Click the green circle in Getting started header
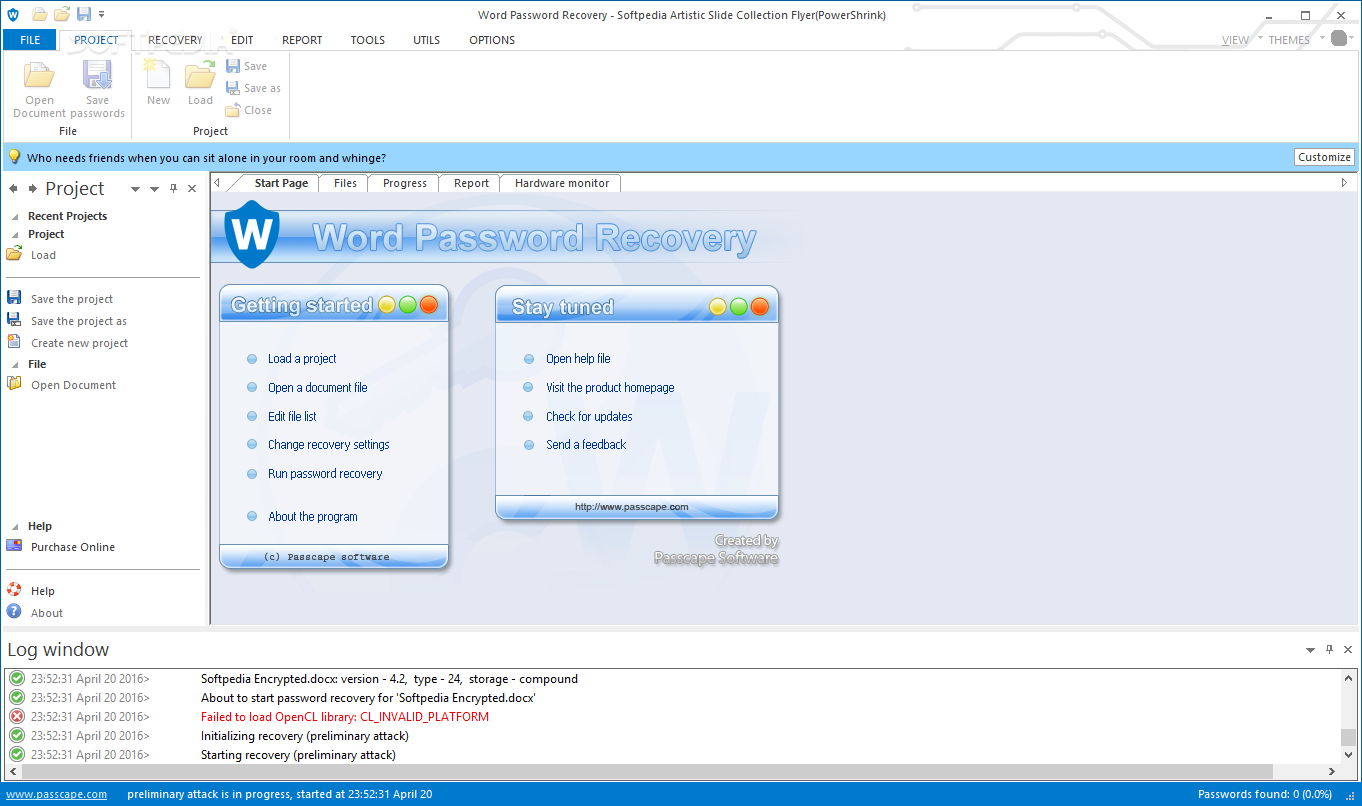 pyautogui.click(x=408, y=305)
